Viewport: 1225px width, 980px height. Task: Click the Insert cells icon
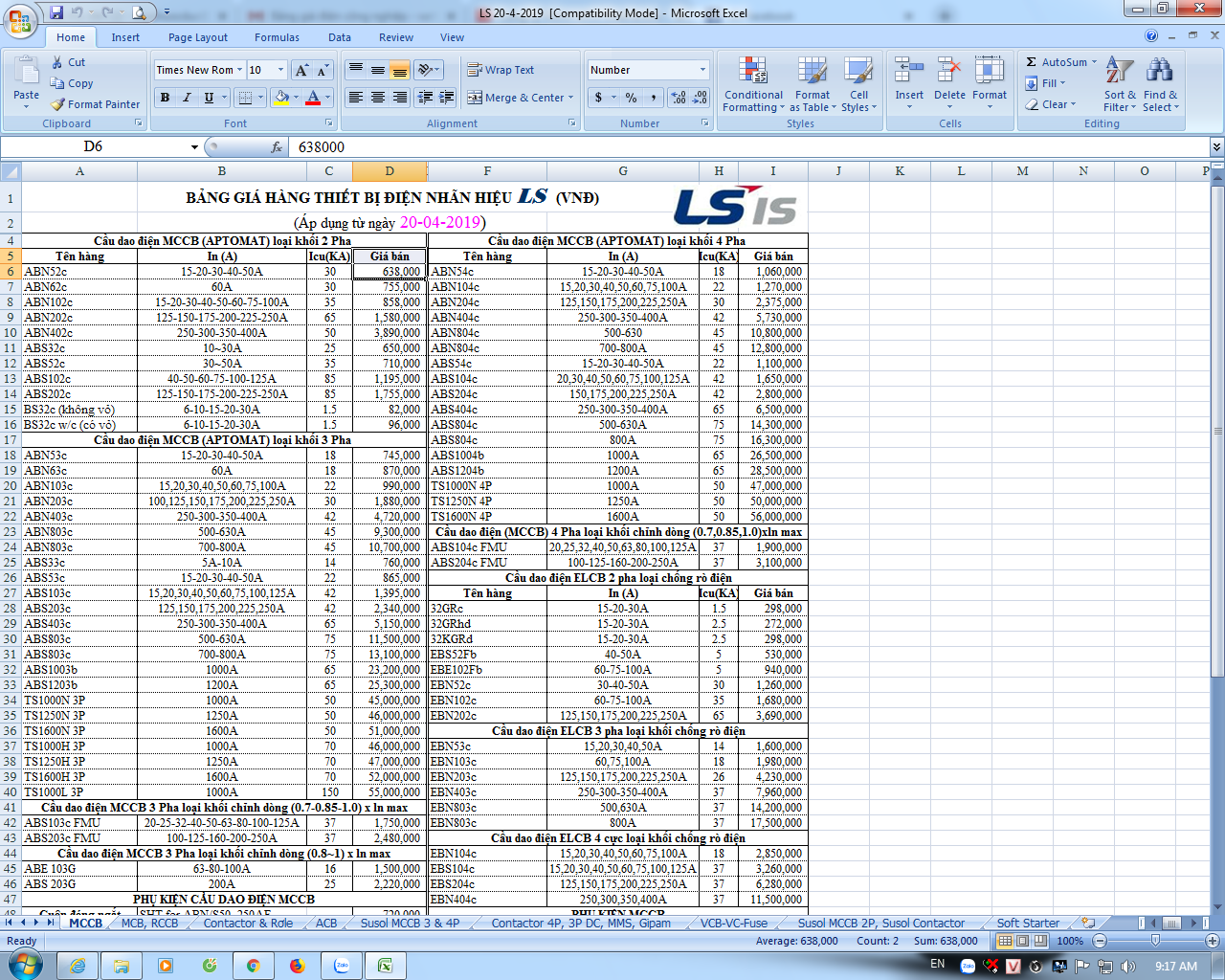point(909,71)
